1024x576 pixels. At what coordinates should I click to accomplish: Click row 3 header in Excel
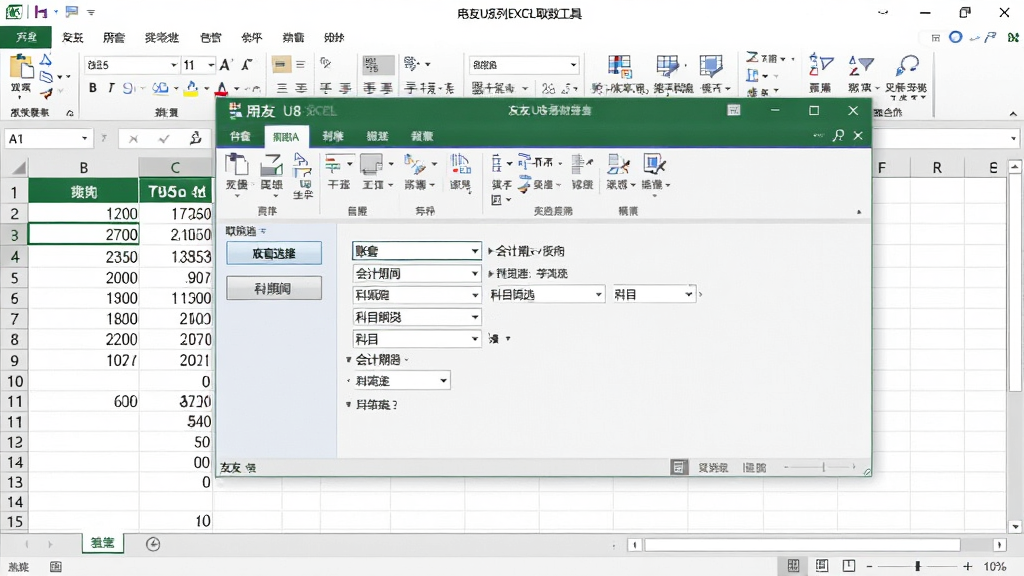(x=14, y=234)
